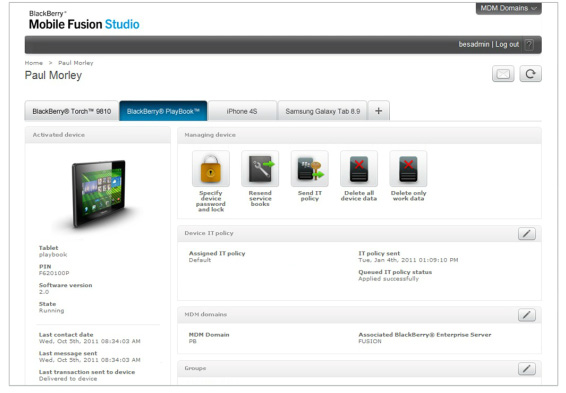Edit MDM domains with pencil icon
566x393 pixels.
(527, 315)
